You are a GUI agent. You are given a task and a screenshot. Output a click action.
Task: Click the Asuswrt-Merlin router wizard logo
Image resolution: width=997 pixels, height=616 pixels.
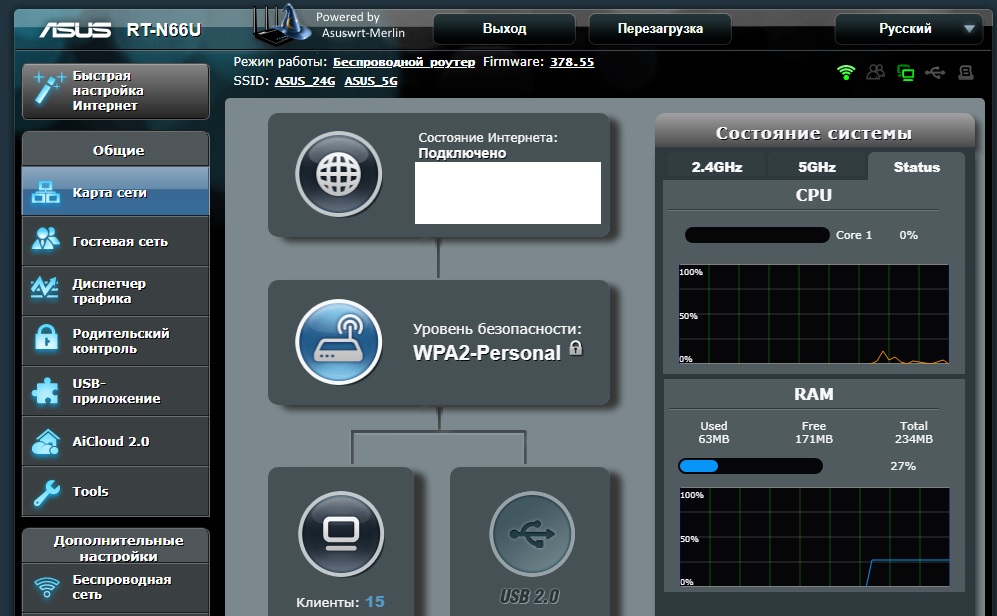coord(282,24)
